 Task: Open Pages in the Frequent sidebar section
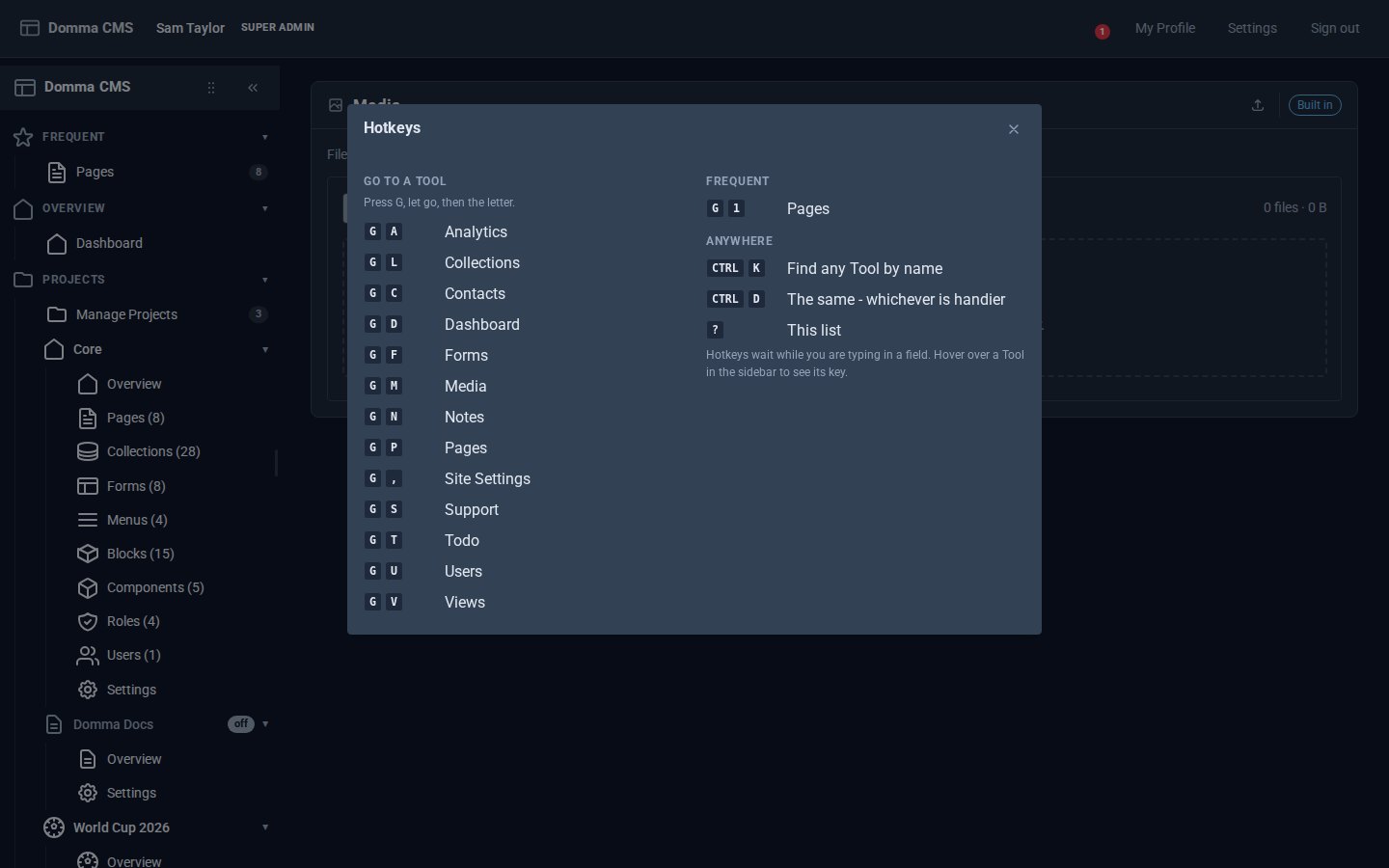[95, 172]
